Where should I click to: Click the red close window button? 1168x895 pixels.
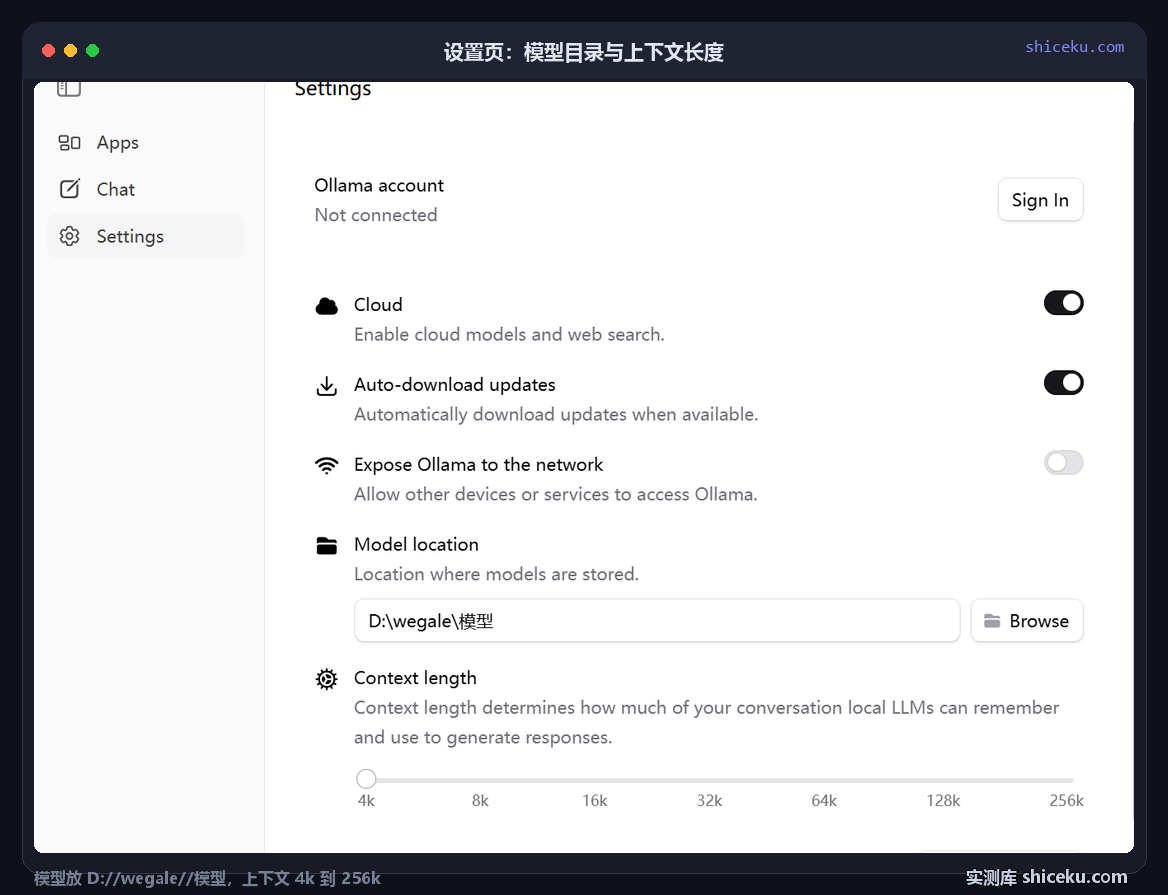pyautogui.click(x=48, y=51)
